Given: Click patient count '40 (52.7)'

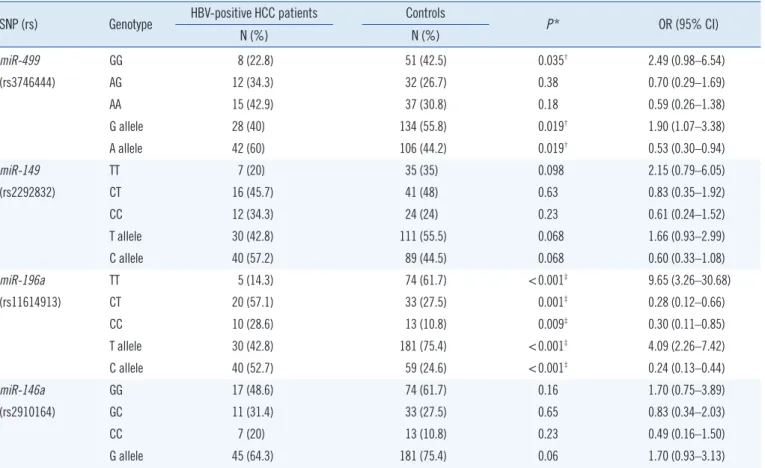Looking at the screenshot, I should [253, 368].
